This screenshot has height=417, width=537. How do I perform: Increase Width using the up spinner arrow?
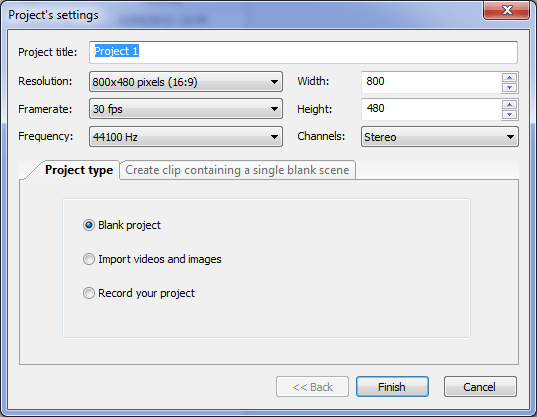pos(509,77)
